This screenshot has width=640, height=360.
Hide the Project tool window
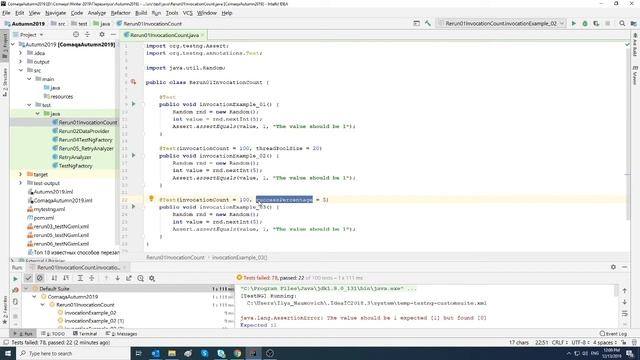pos(113,35)
